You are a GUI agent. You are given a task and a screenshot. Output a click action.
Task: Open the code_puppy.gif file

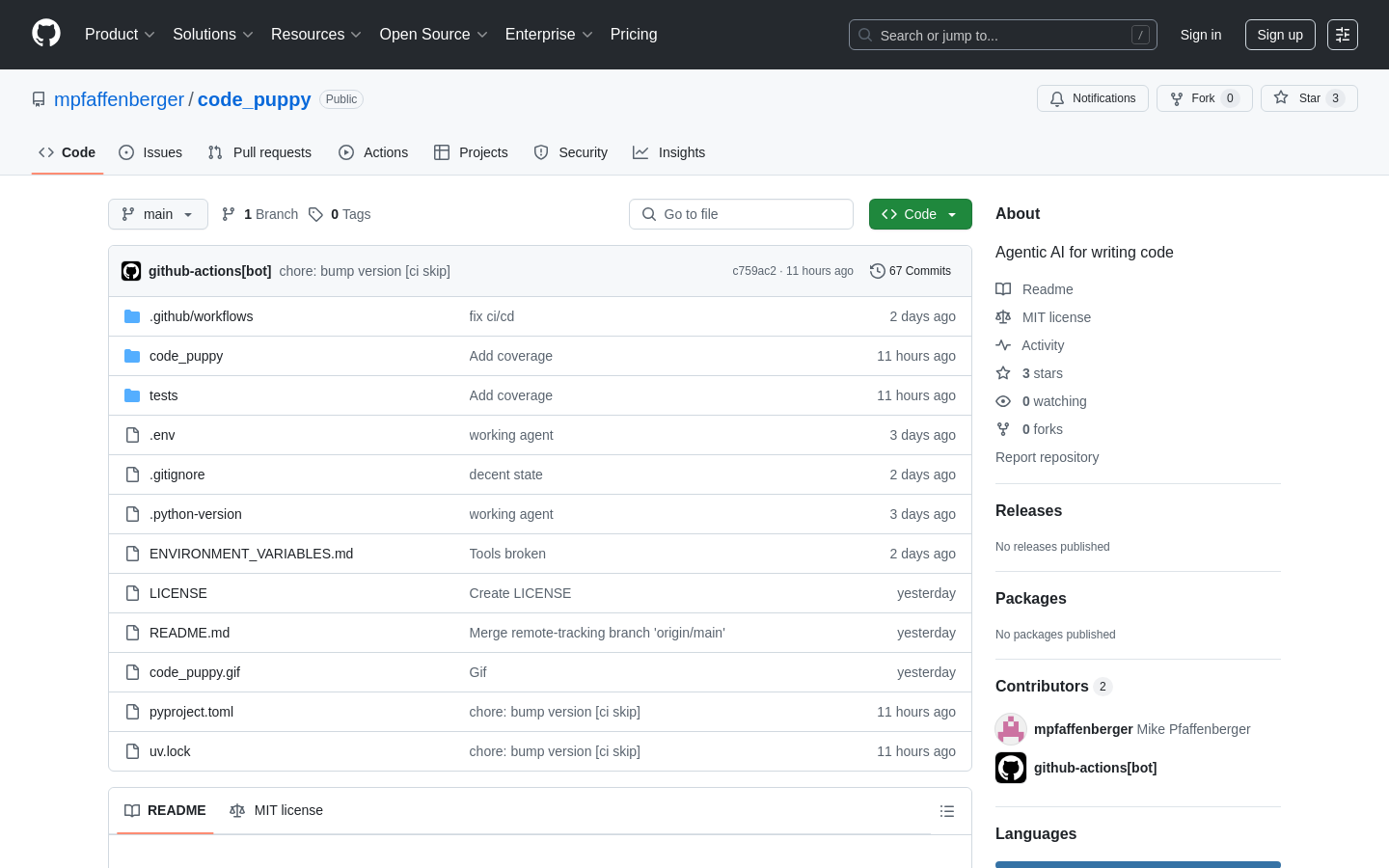pyautogui.click(x=195, y=672)
